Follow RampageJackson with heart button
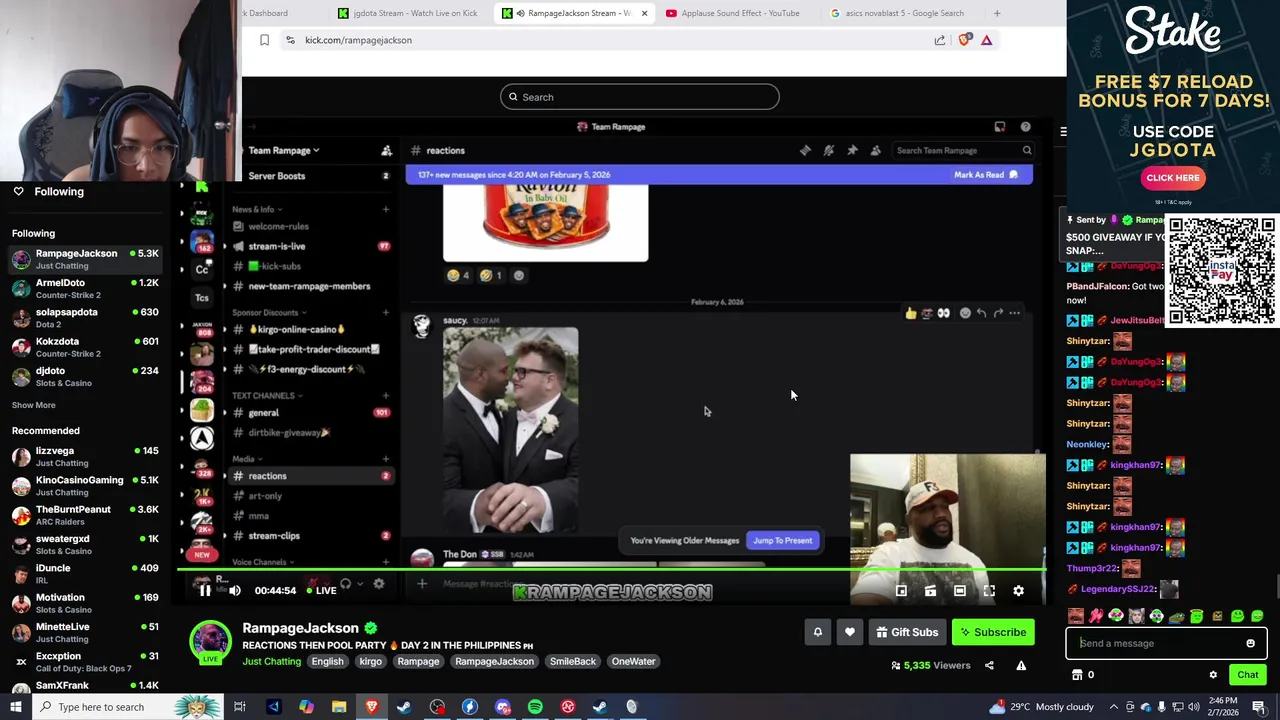 (x=849, y=632)
